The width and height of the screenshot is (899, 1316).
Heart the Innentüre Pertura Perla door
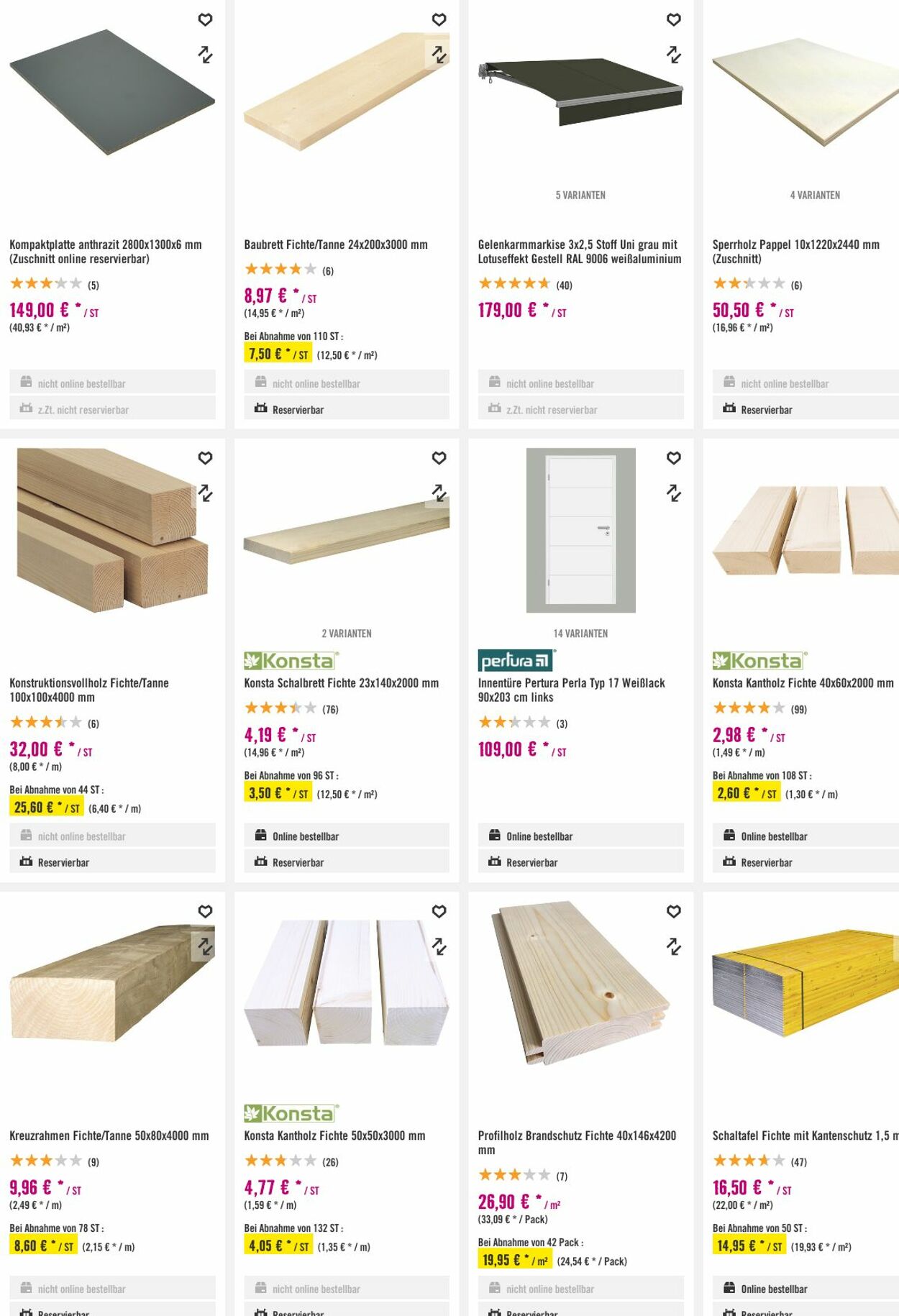click(673, 458)
